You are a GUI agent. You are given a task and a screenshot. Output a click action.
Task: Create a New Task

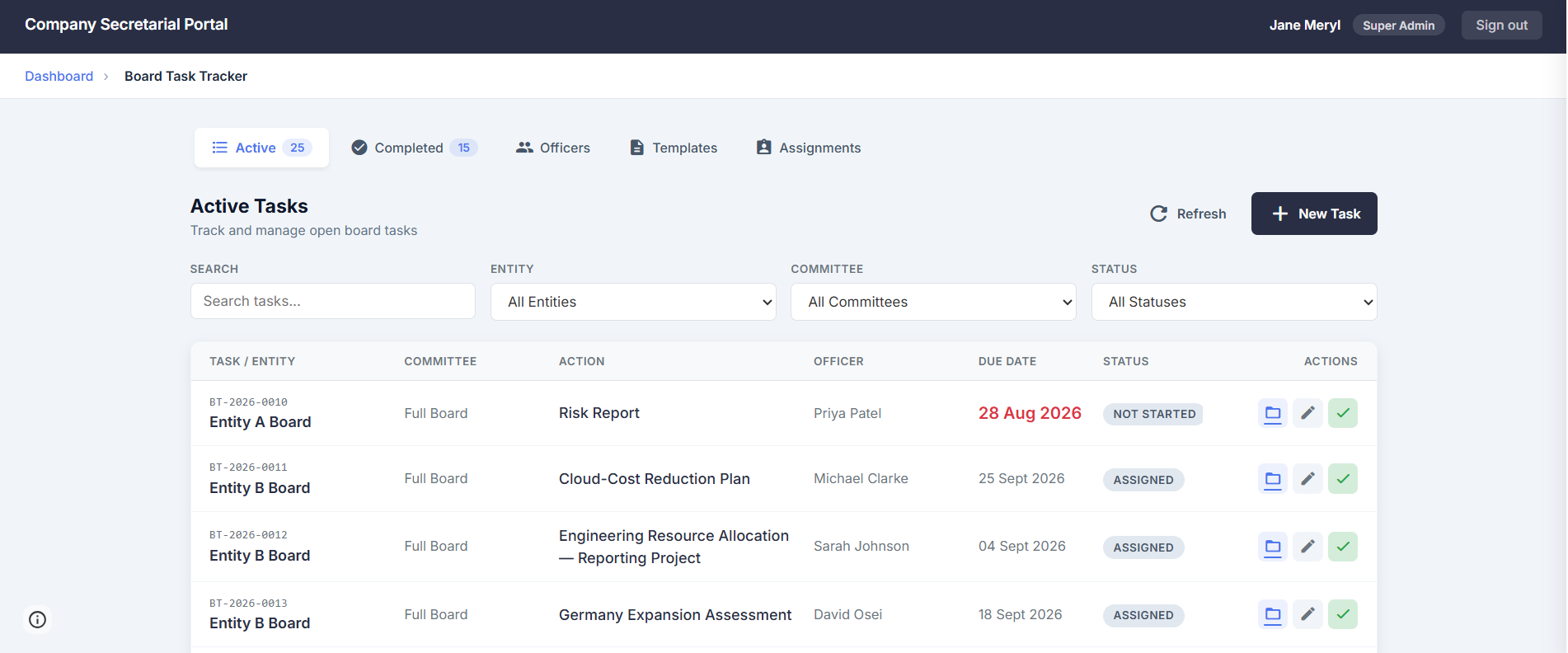(1314, 214)
